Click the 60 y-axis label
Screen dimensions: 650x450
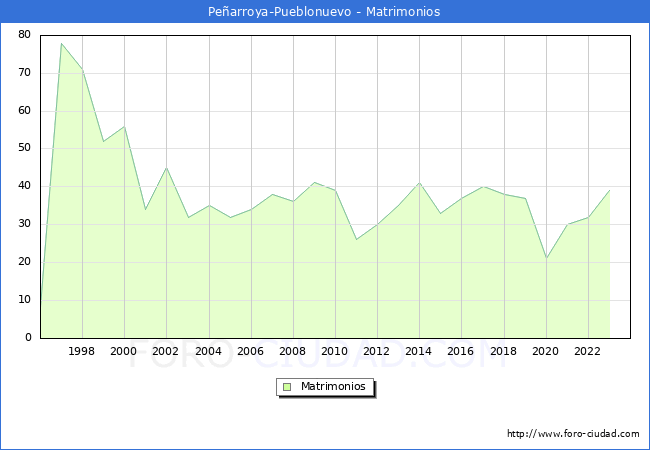(24, 111)
